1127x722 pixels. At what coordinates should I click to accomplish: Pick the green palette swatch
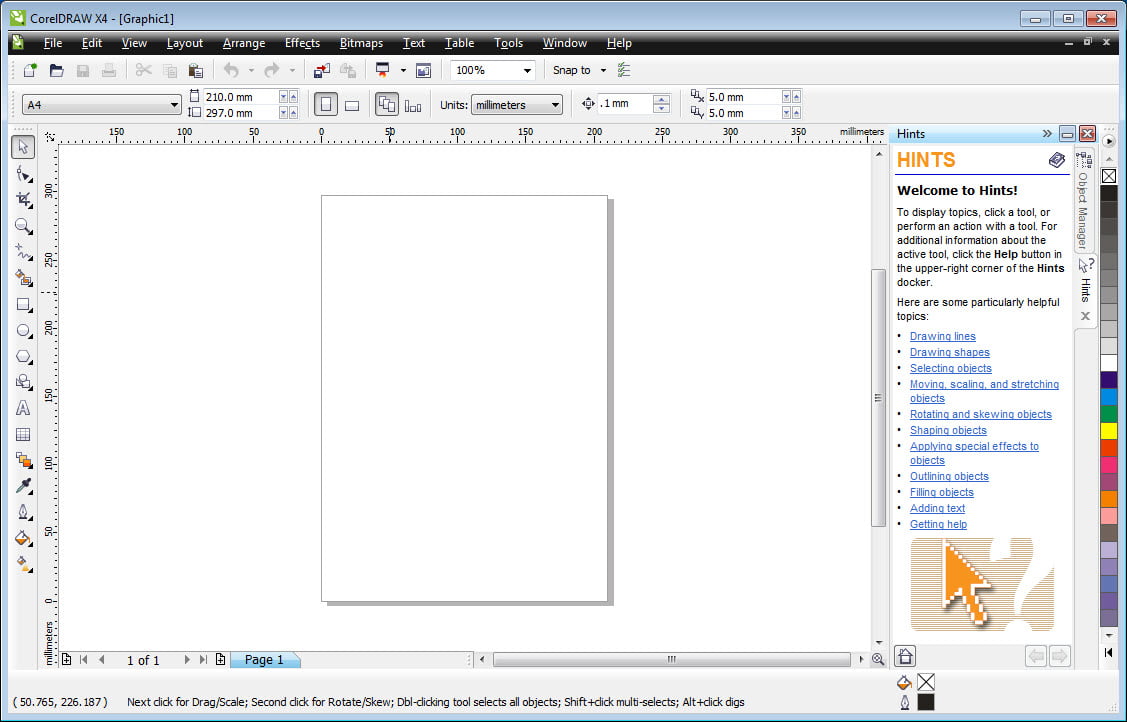click(1109, 414)
